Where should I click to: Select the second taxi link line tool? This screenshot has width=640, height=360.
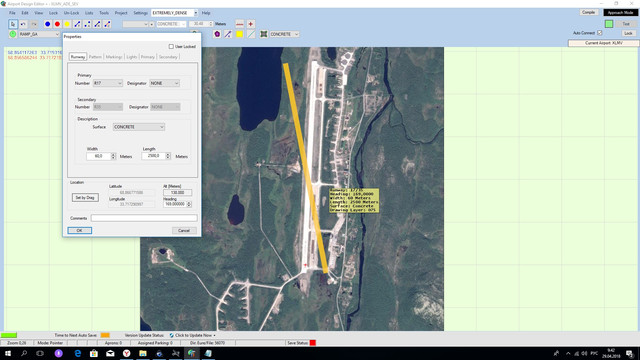pos(87,24)
